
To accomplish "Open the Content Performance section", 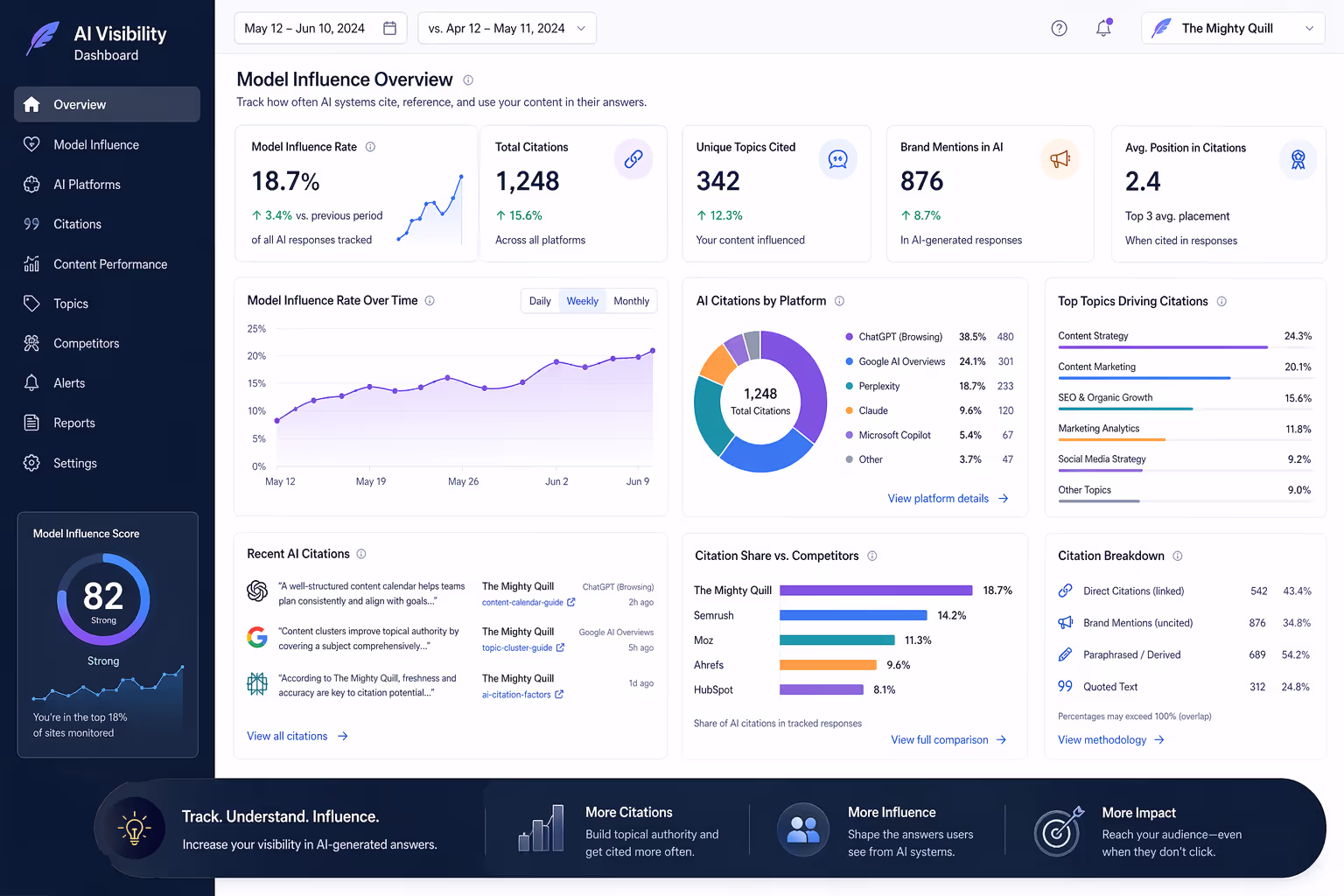I will coord(31,263).
